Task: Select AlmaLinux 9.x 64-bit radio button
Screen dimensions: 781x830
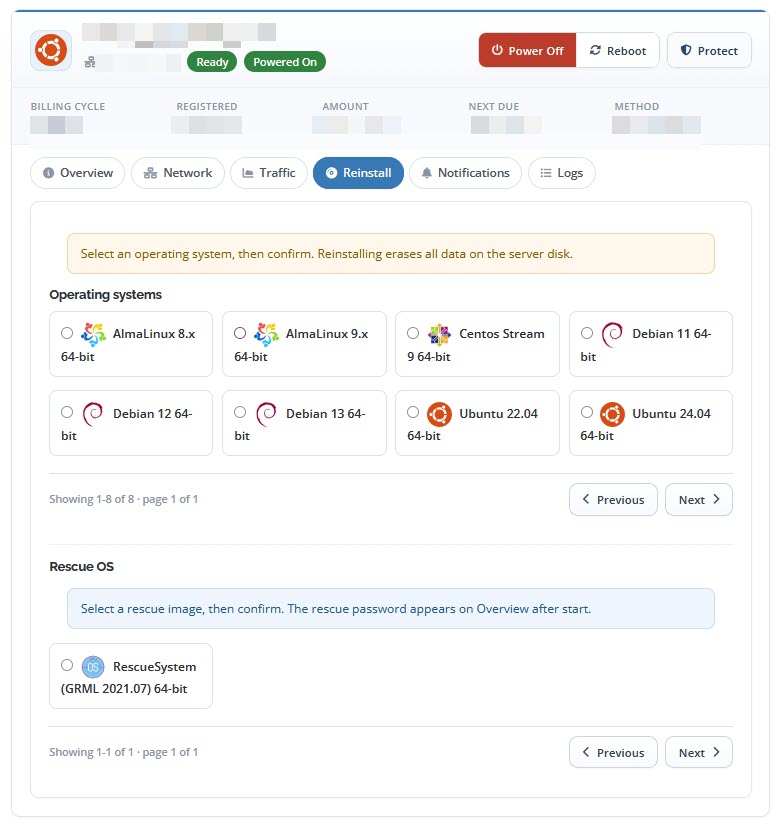Action: click(x=240, y=333)
